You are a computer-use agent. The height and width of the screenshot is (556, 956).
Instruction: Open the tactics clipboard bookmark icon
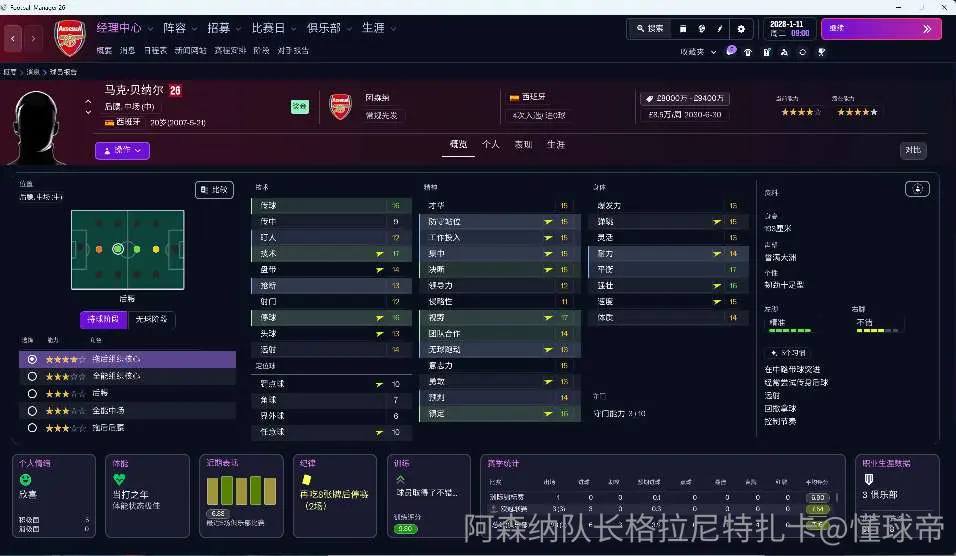(x=767, y=52)
